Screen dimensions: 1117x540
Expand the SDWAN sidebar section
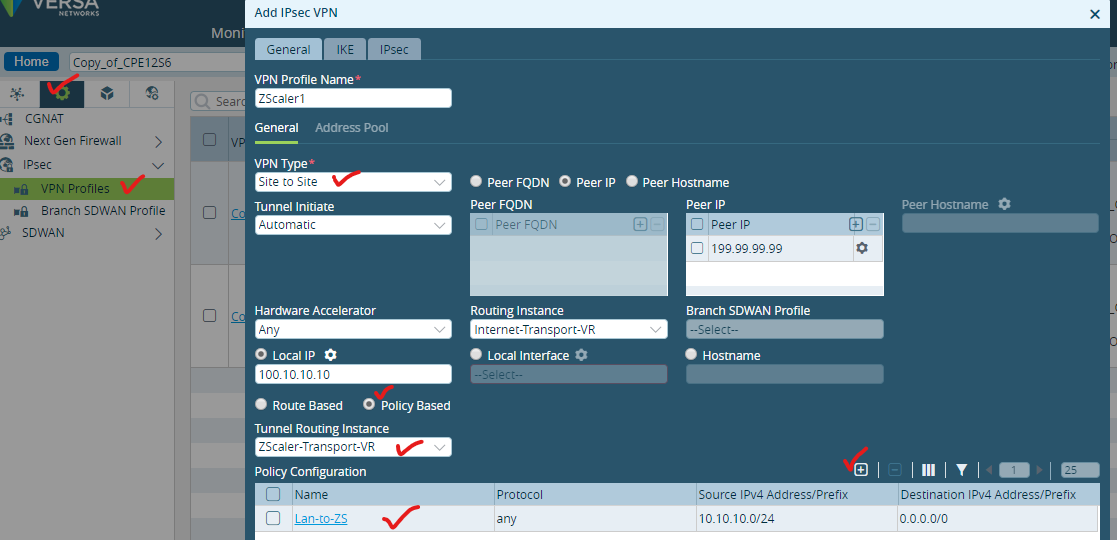coord(158,234)
